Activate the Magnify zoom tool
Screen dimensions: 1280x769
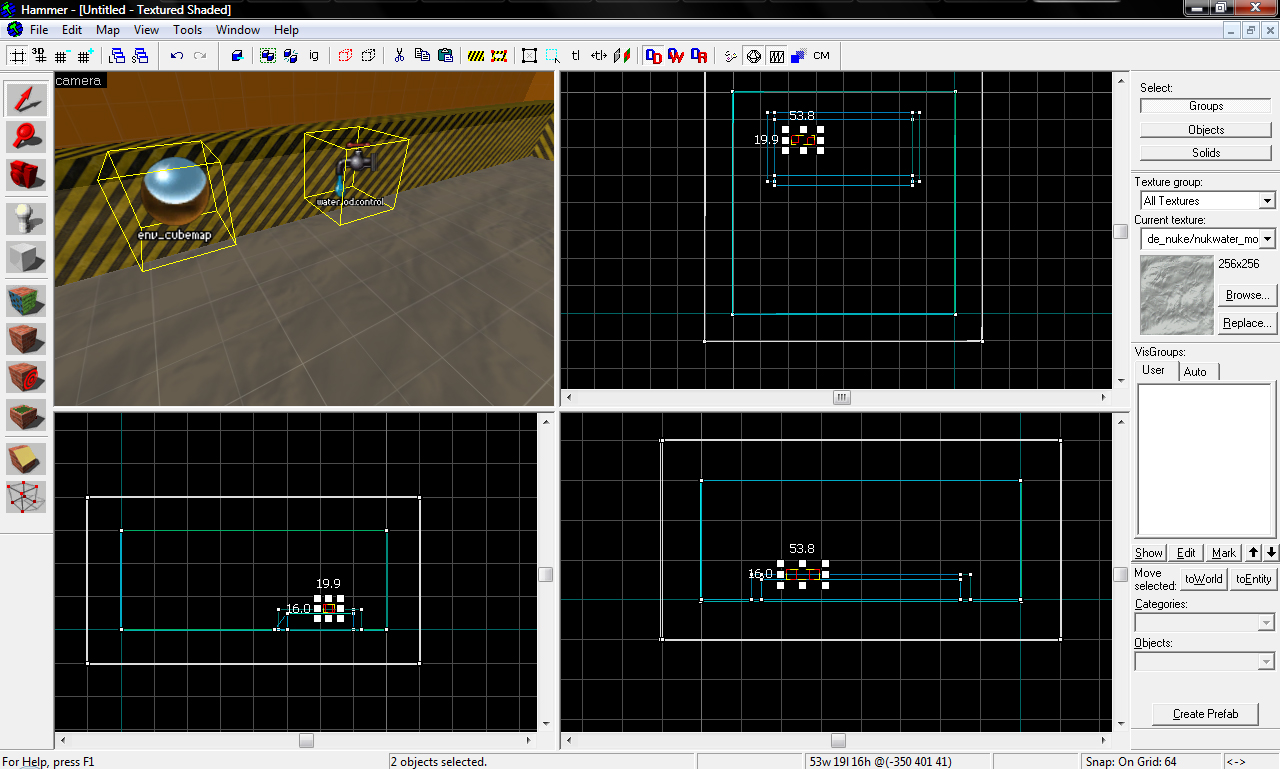(x=26, y=137)
